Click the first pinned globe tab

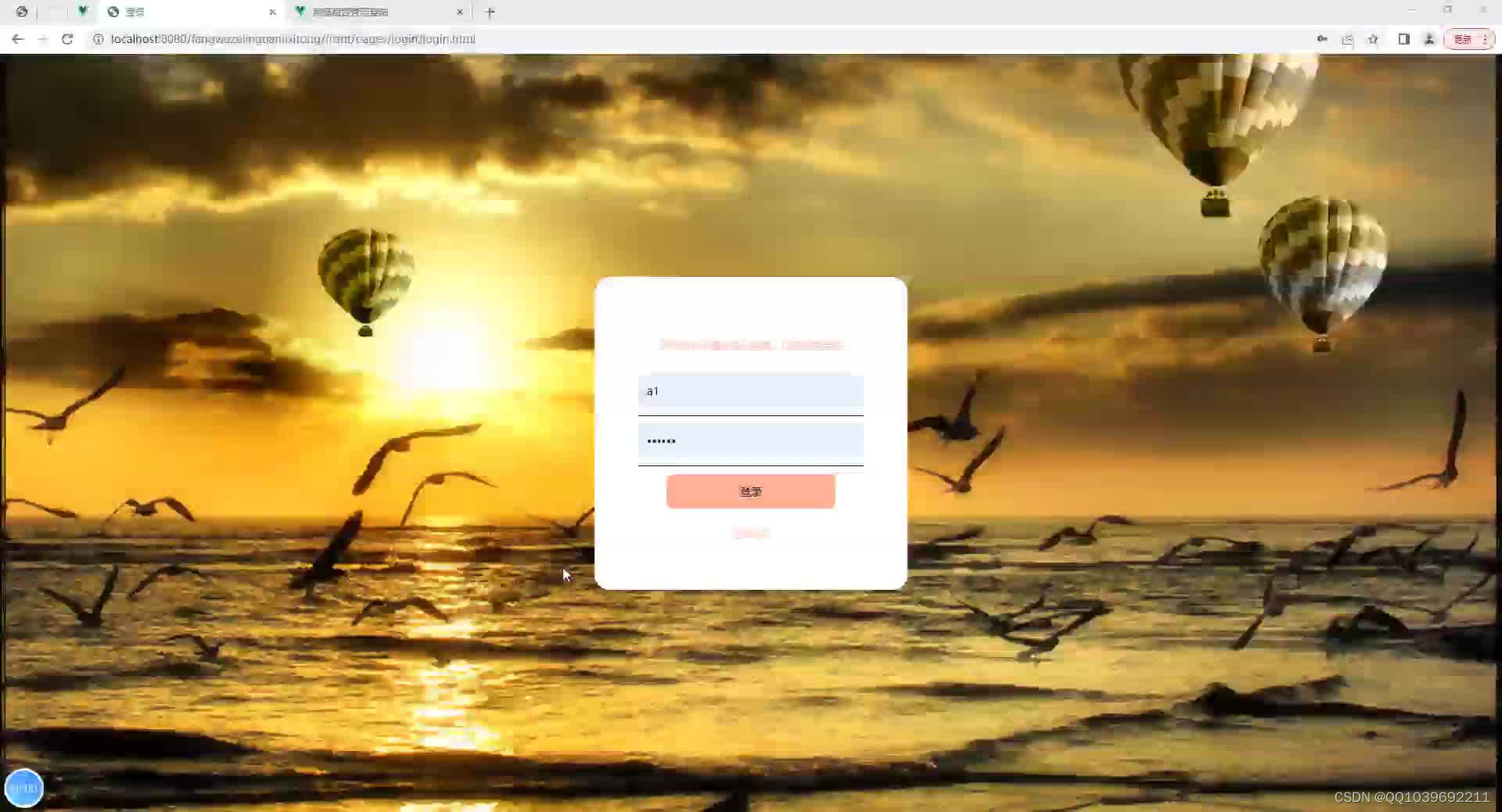coord(22,12)
